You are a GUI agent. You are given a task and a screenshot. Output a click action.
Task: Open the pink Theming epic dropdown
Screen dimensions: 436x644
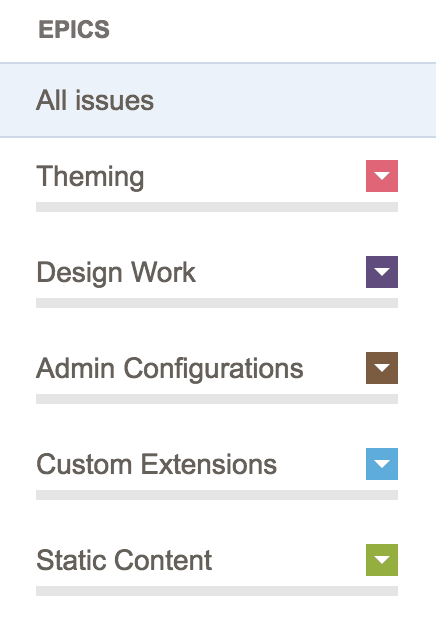point(382,176)
